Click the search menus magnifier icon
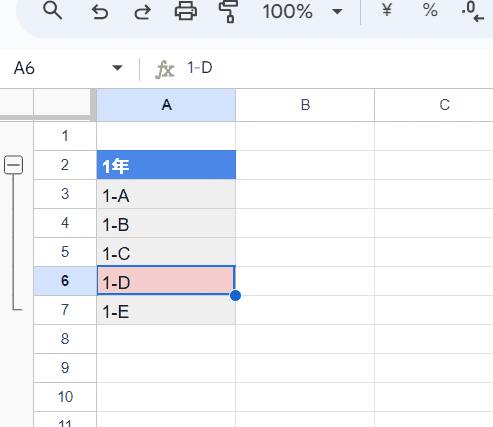Image resolution: width=493 pixels, height=427 pixels. 53,11
